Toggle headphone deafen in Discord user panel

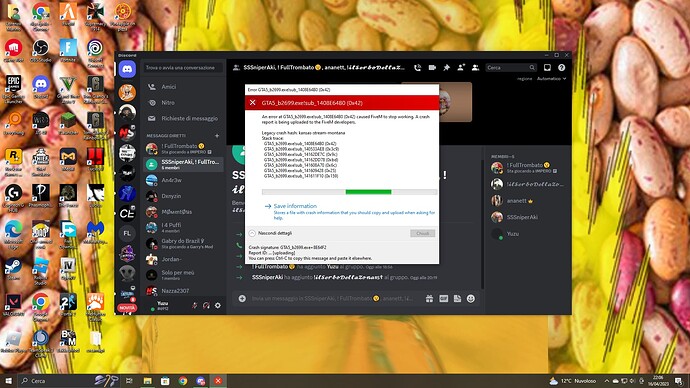coord(206,305)
